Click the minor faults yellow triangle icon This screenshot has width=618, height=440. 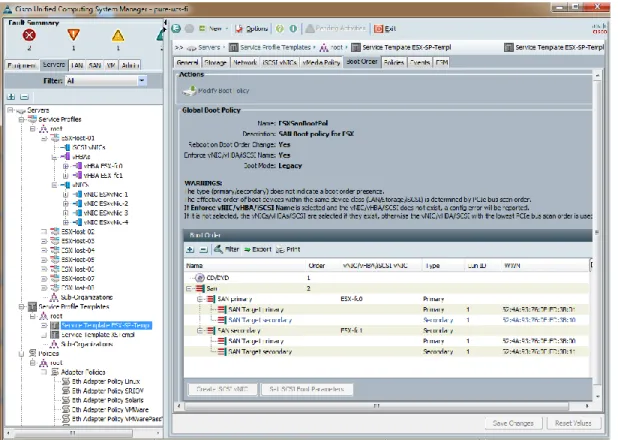118,35
